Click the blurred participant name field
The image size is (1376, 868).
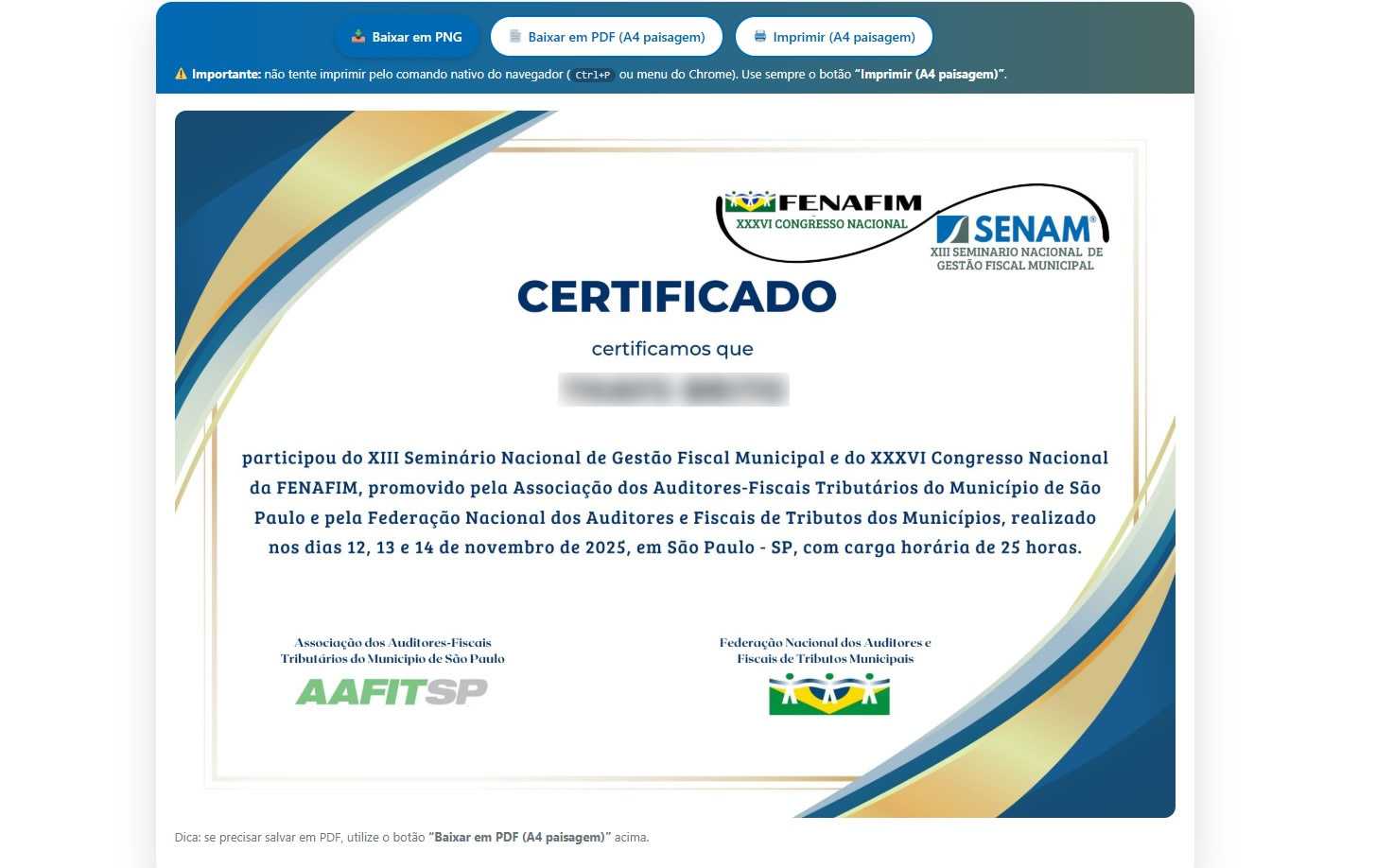pos(673,389)
